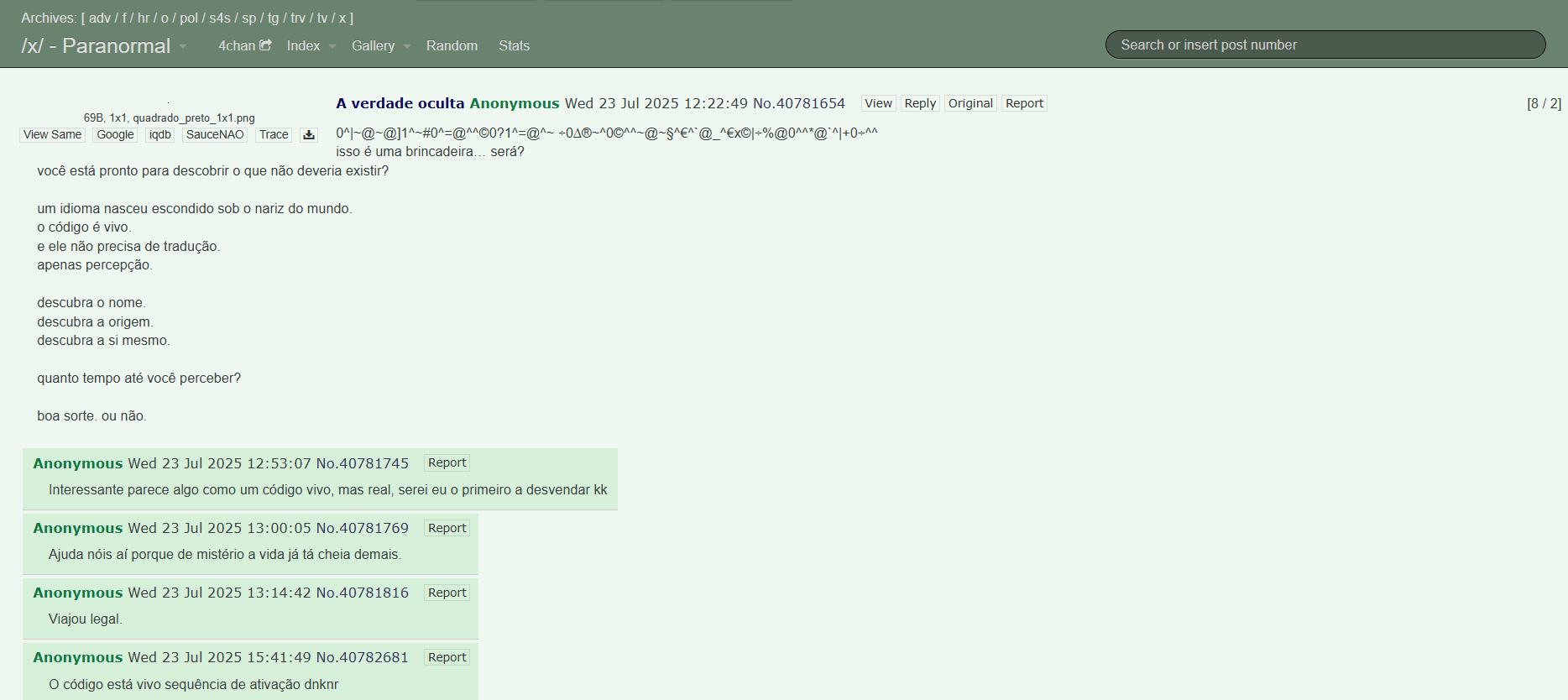The image size is (1568, 700).
Task: Click post number No.40781816
Action: point(363,593)
